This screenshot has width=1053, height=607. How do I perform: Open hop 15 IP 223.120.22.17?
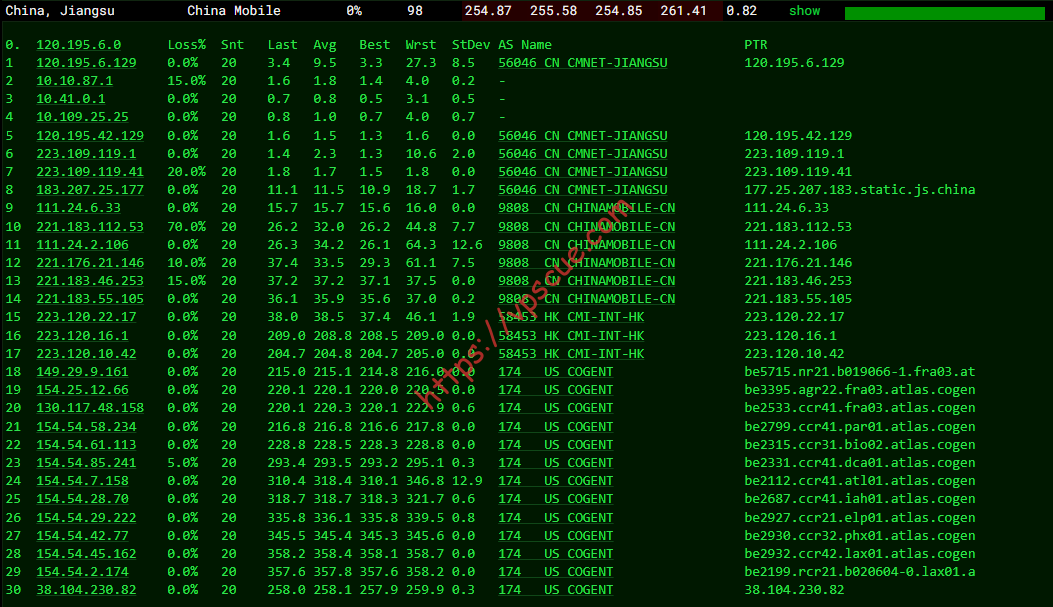tap(86, 317)
